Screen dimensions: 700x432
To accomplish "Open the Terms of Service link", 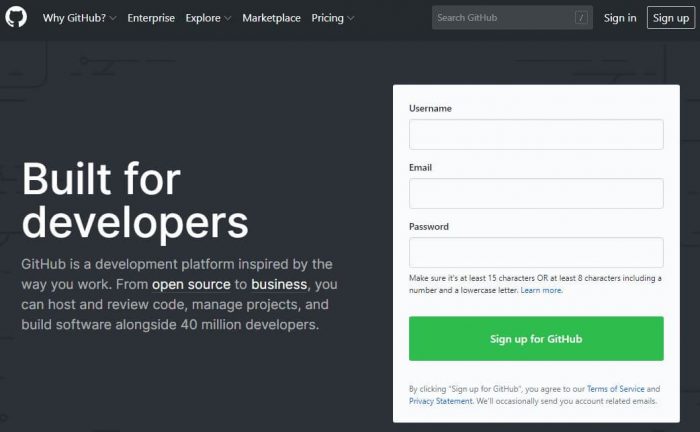I will click(616, 389).
